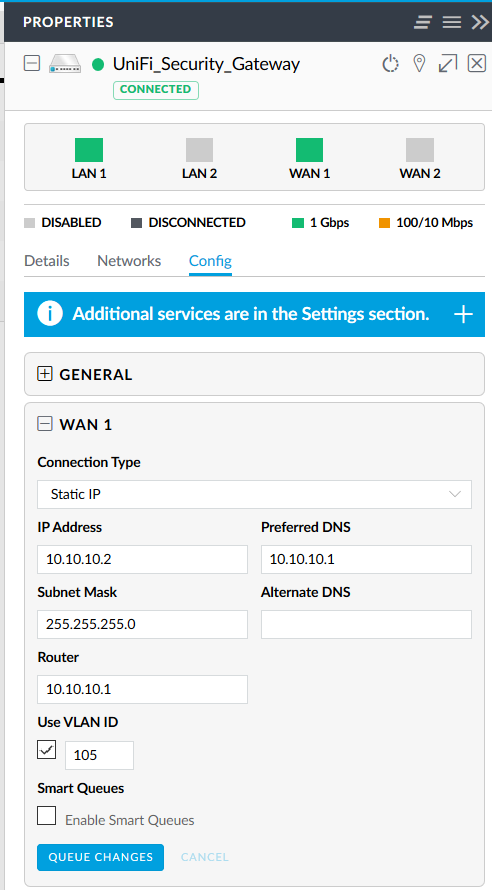Click the VLAN ID field showing 105
This screenshot has width=492, height=890.
tap(99, 755)
